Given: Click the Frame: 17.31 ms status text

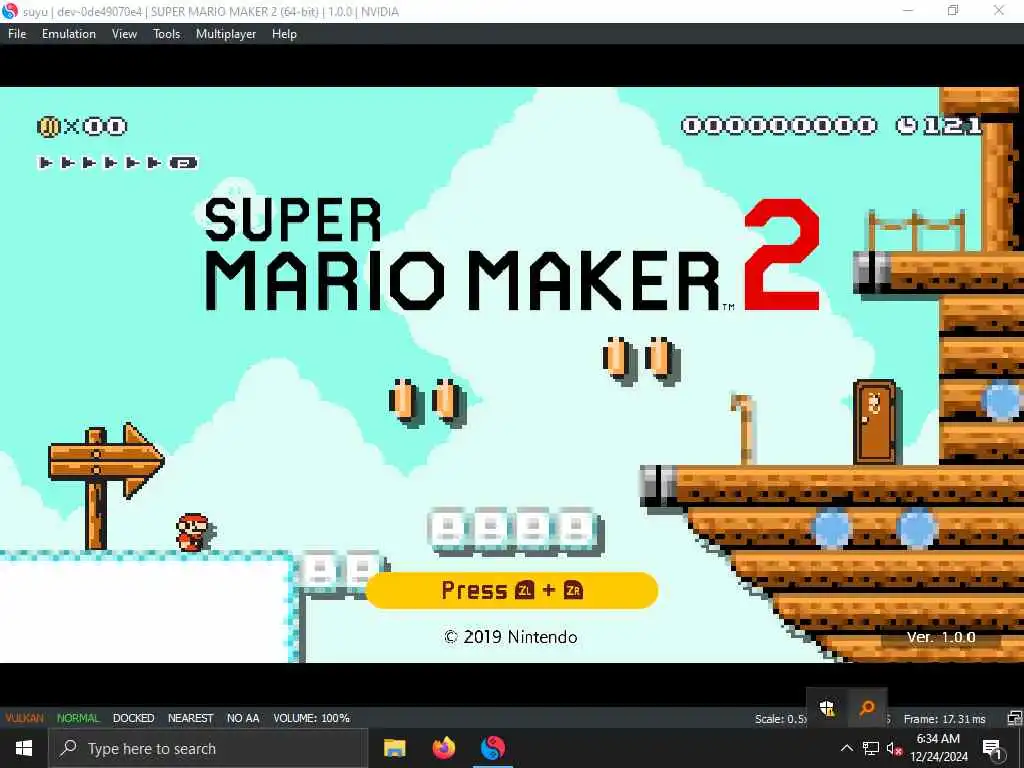Looking at the screenshot, I should click(944, 719).
